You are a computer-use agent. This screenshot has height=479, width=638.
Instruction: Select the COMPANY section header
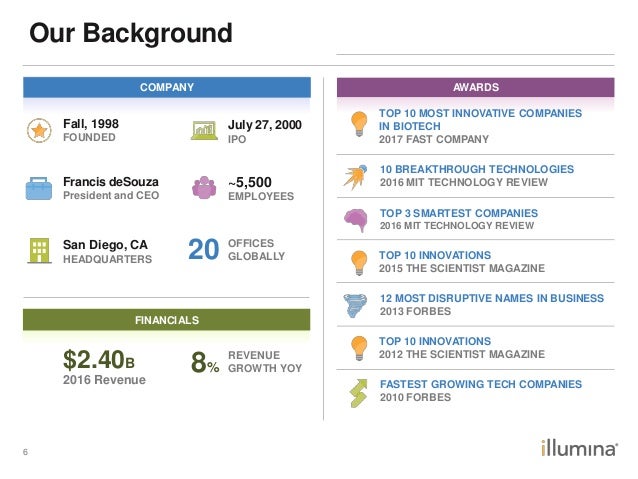coord(167,87)
